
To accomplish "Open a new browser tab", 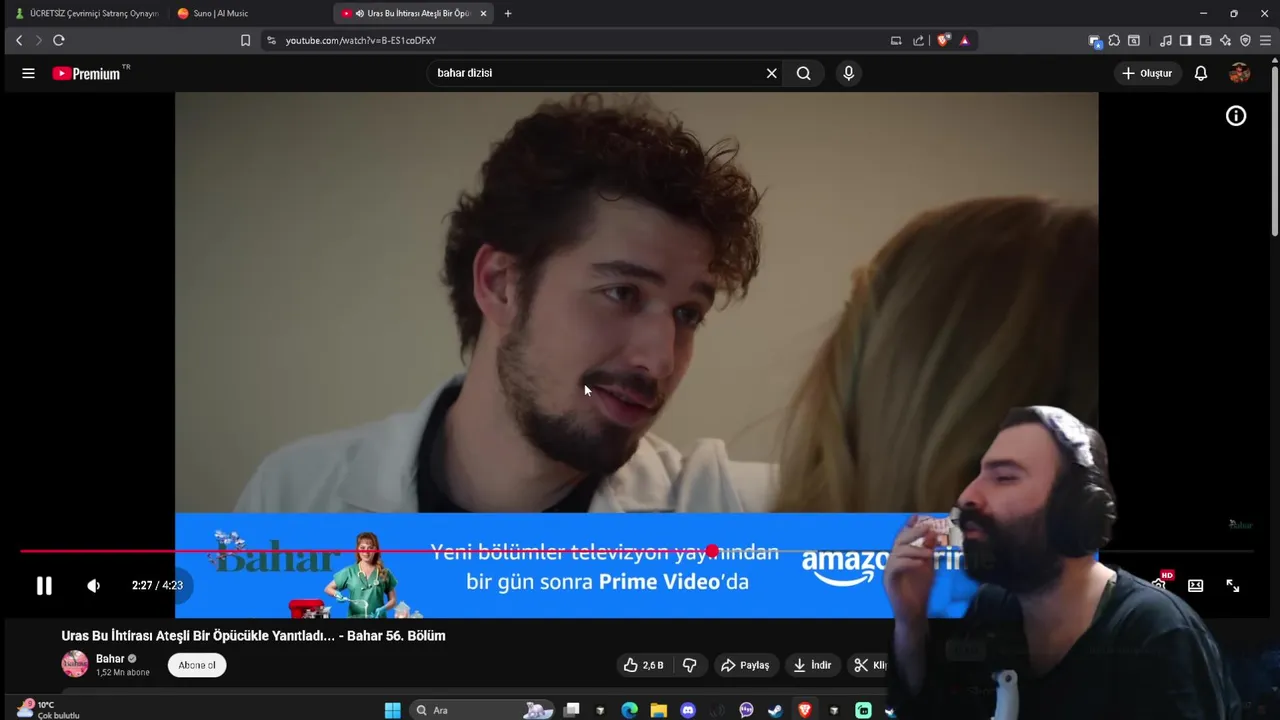I will [x=508, y=13].
